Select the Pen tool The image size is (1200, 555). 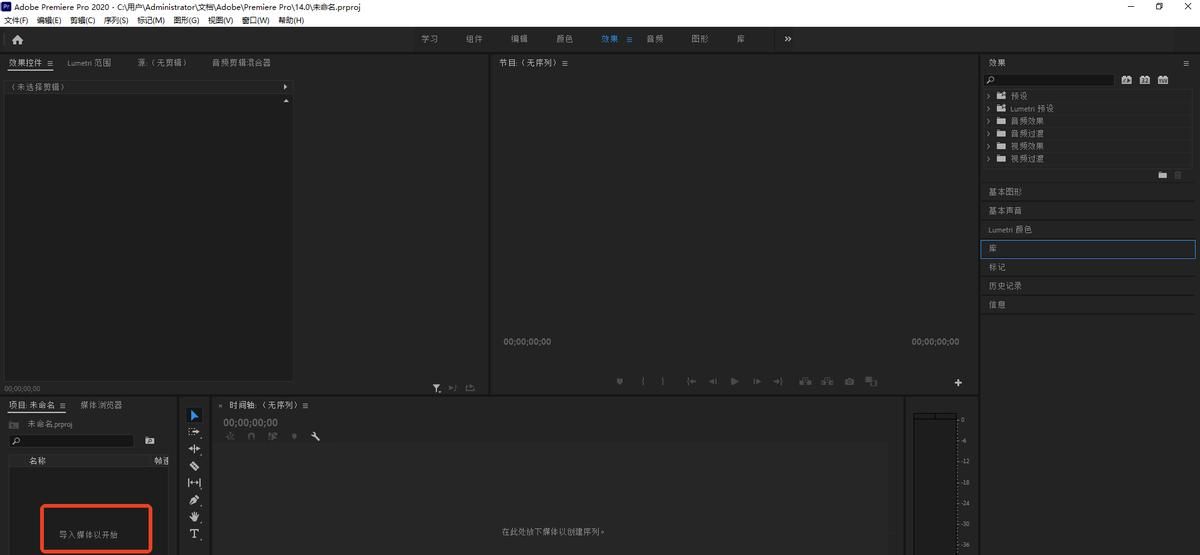194,500
